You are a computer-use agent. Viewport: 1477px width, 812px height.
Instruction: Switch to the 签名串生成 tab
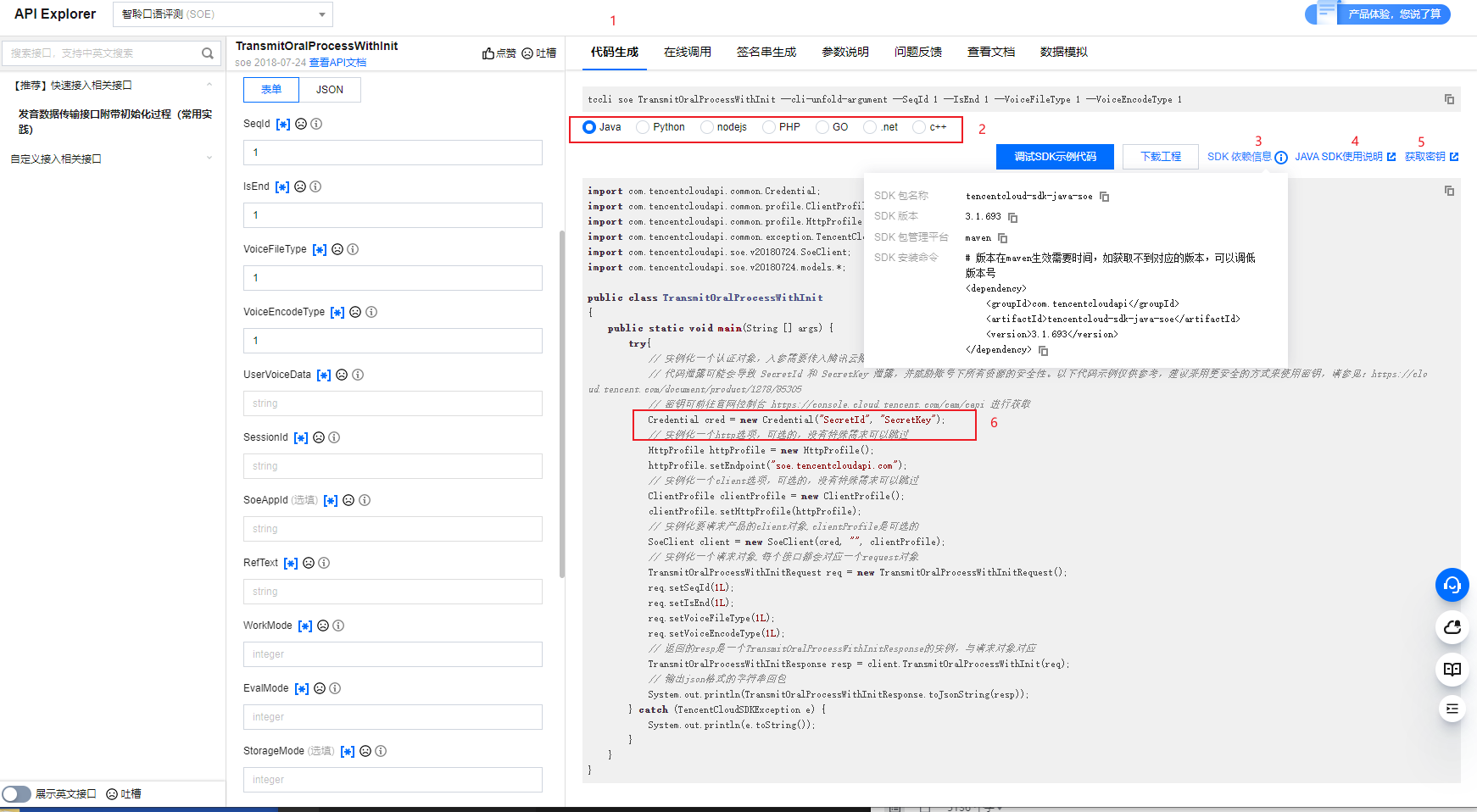766,52
